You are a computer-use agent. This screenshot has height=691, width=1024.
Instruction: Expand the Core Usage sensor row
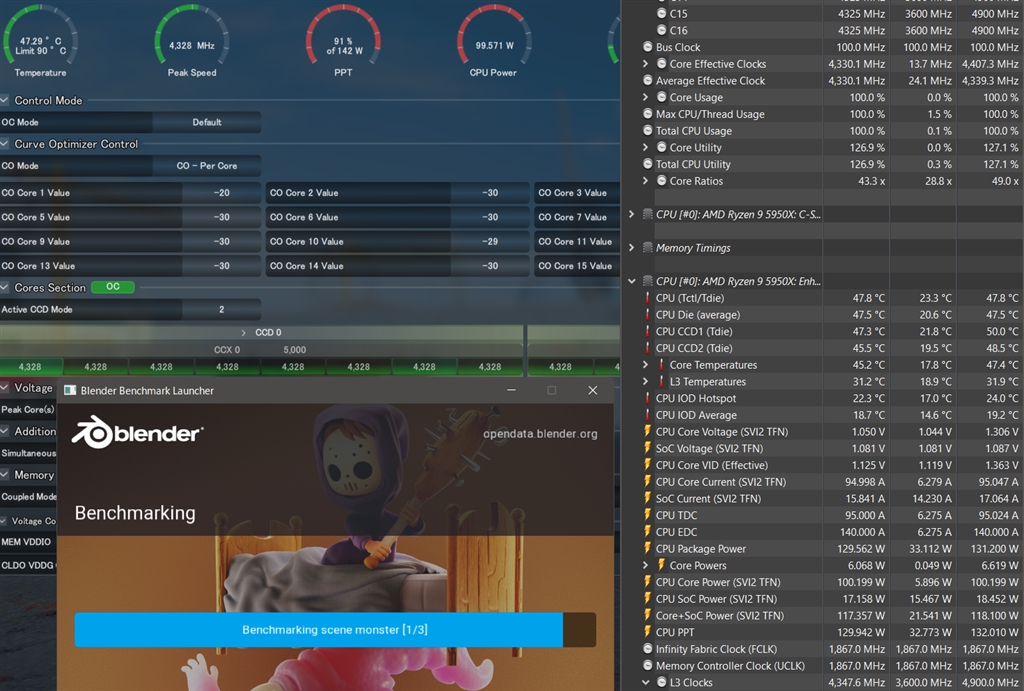click(x=645, y=97)
